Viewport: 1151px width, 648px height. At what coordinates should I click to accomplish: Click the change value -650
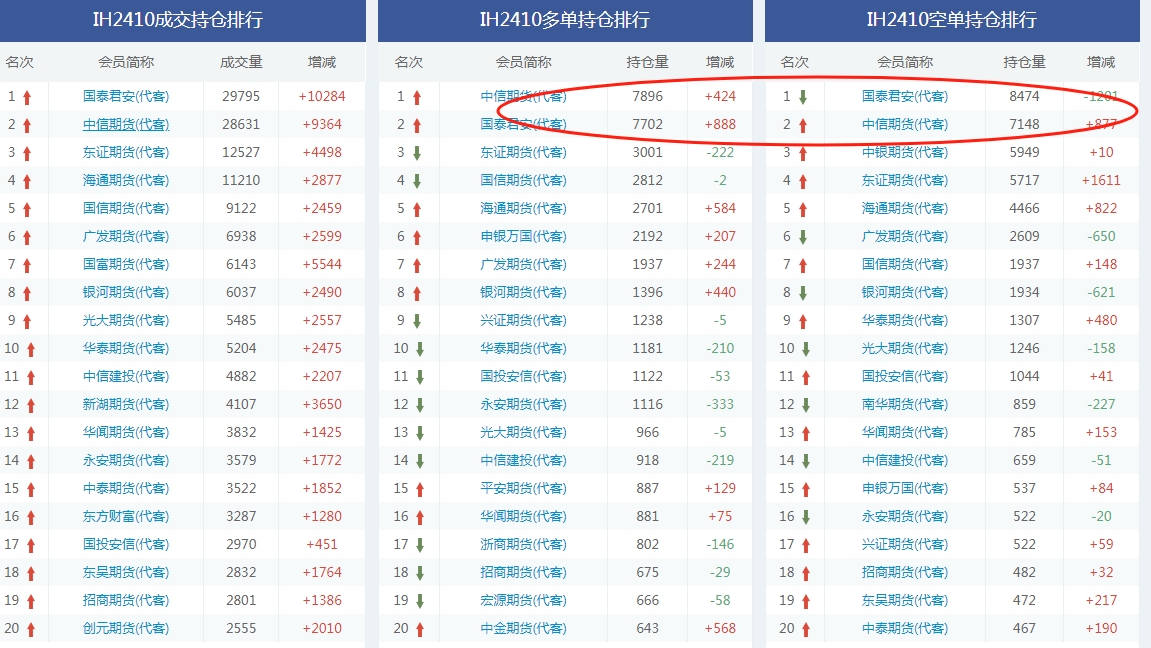[x=1100, y=236]
